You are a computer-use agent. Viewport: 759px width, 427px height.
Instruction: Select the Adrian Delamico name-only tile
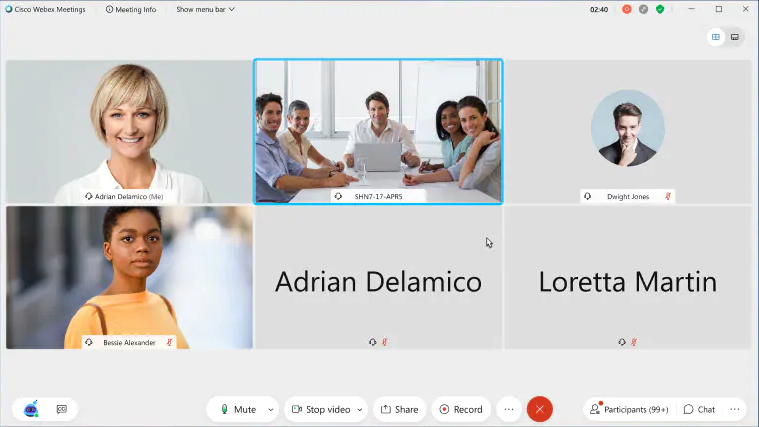tap(379, 277)
